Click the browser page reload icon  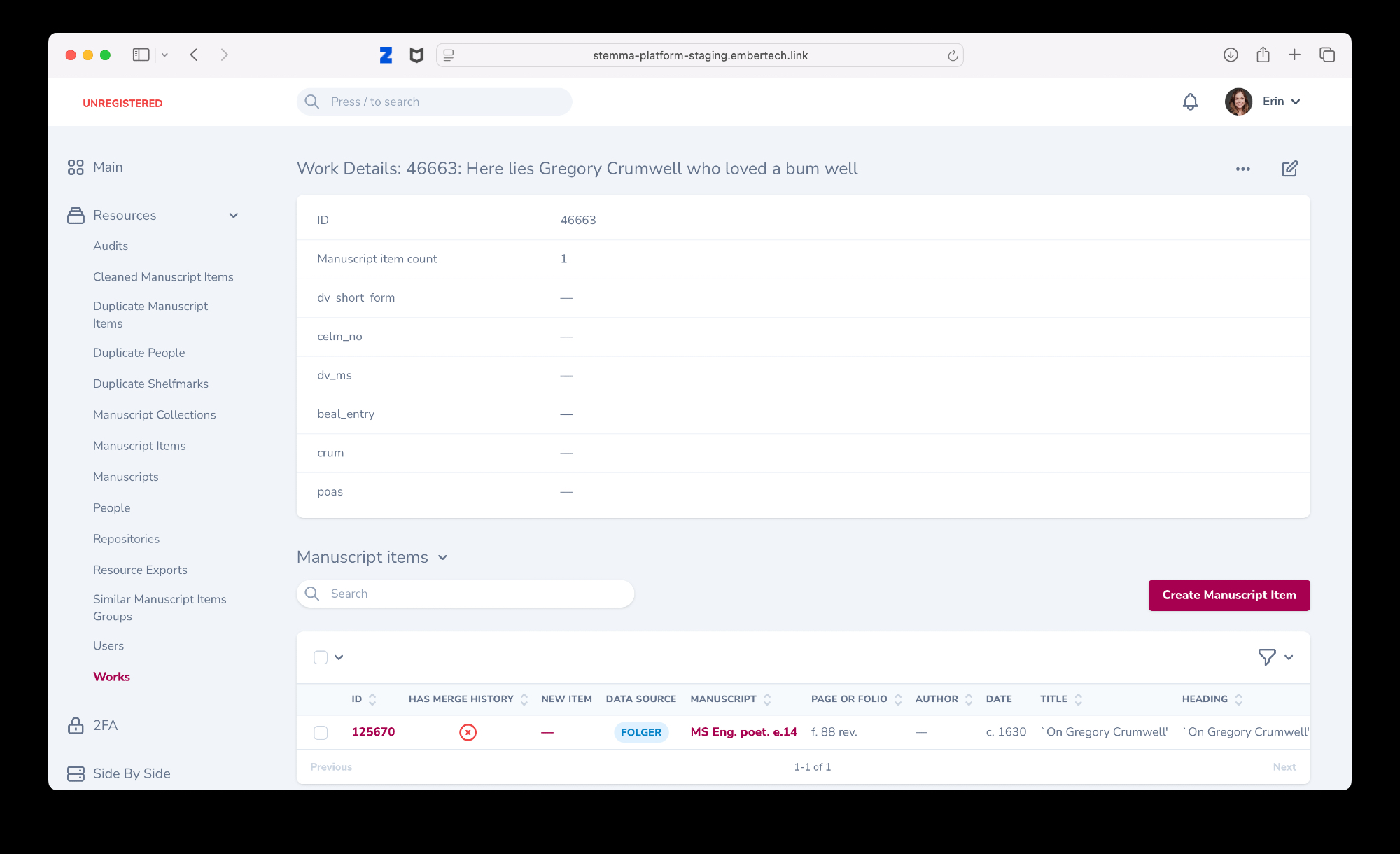coord(952,55)
